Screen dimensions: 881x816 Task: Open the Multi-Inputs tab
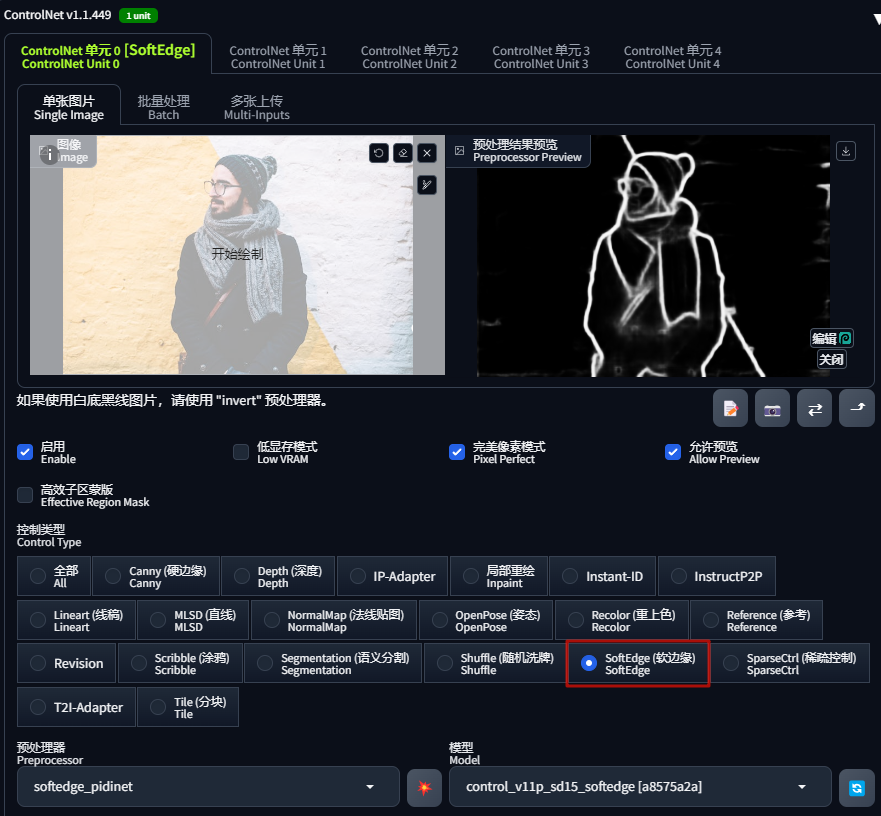tap(257, 107)
